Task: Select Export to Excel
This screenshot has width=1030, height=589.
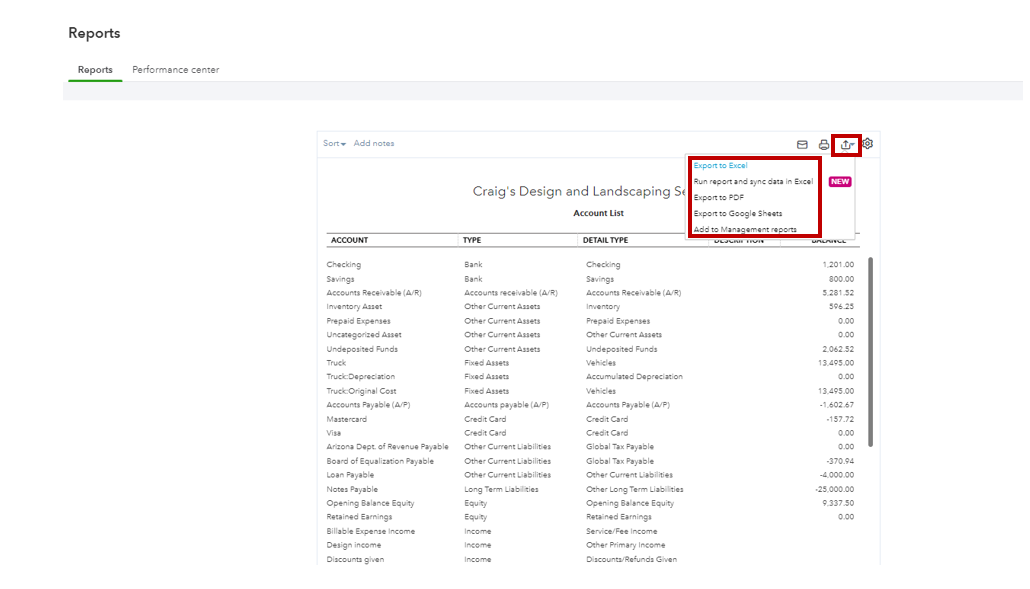Action: click(x=720, y=166)
